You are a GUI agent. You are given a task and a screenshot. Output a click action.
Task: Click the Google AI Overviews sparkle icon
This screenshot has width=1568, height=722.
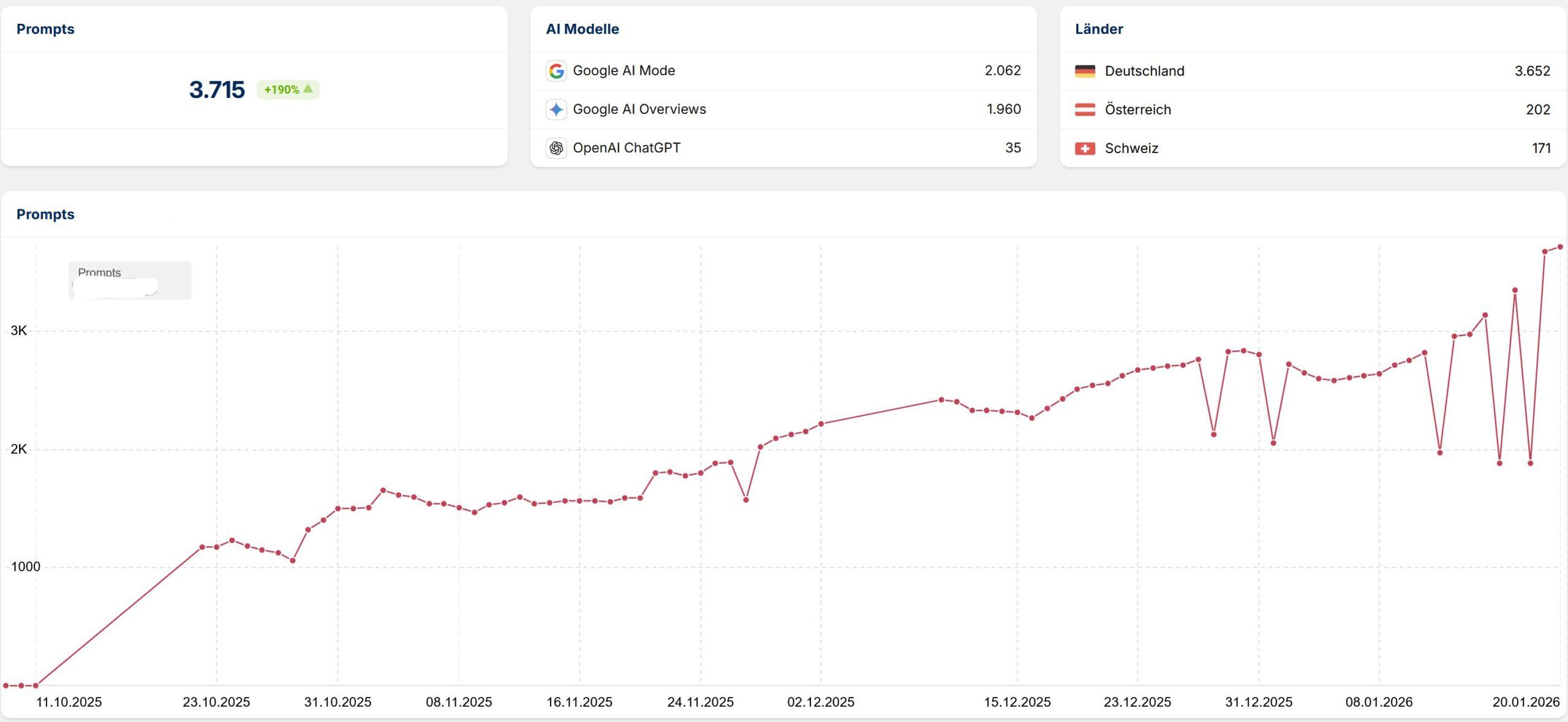coord(556,110)
